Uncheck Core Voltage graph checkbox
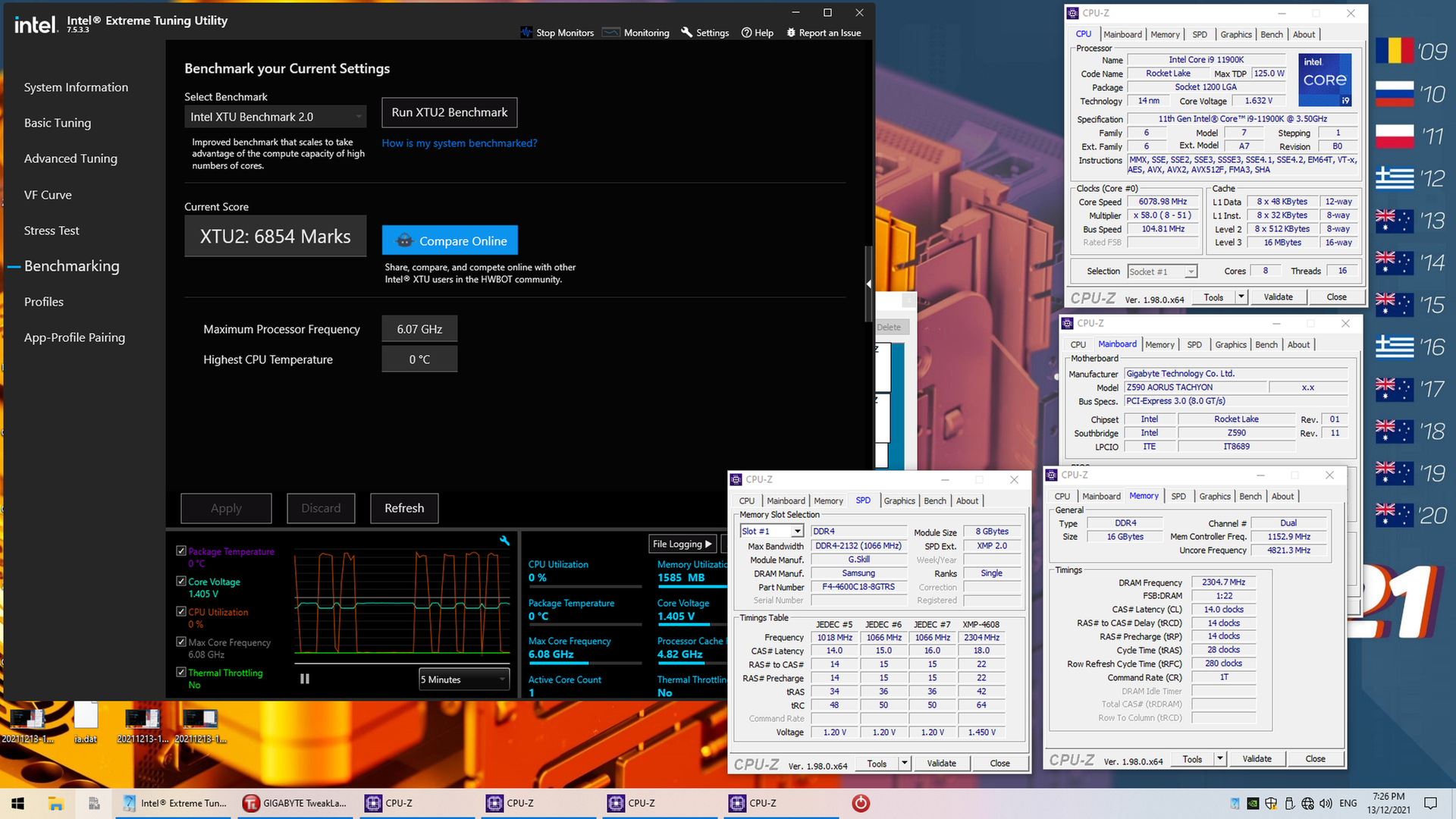The image size is (1456, 819). (181, 581)
